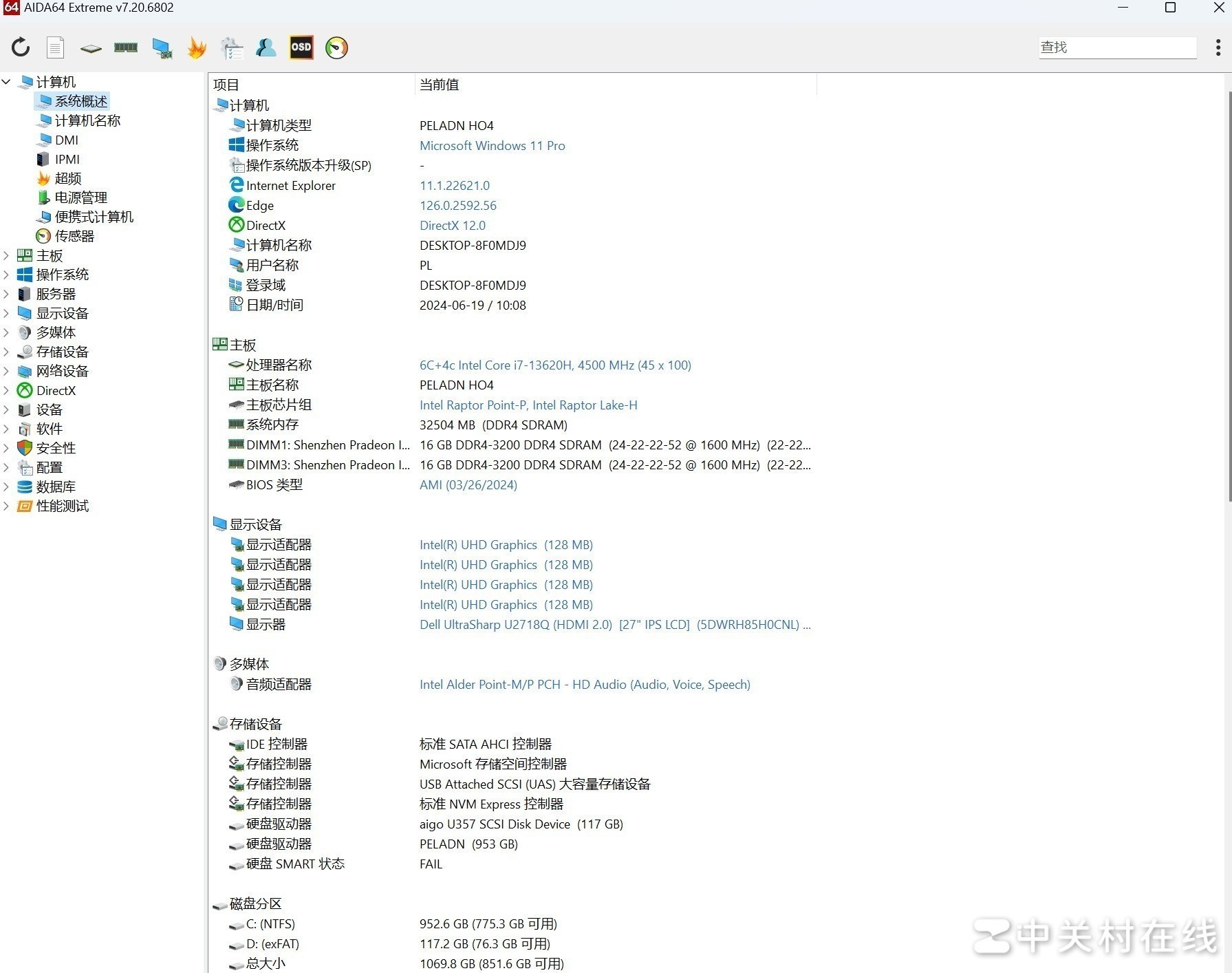This screenshot has height=973, width=1232.
Task: Expand the DirectX tree node
Action: coord(7,390)
